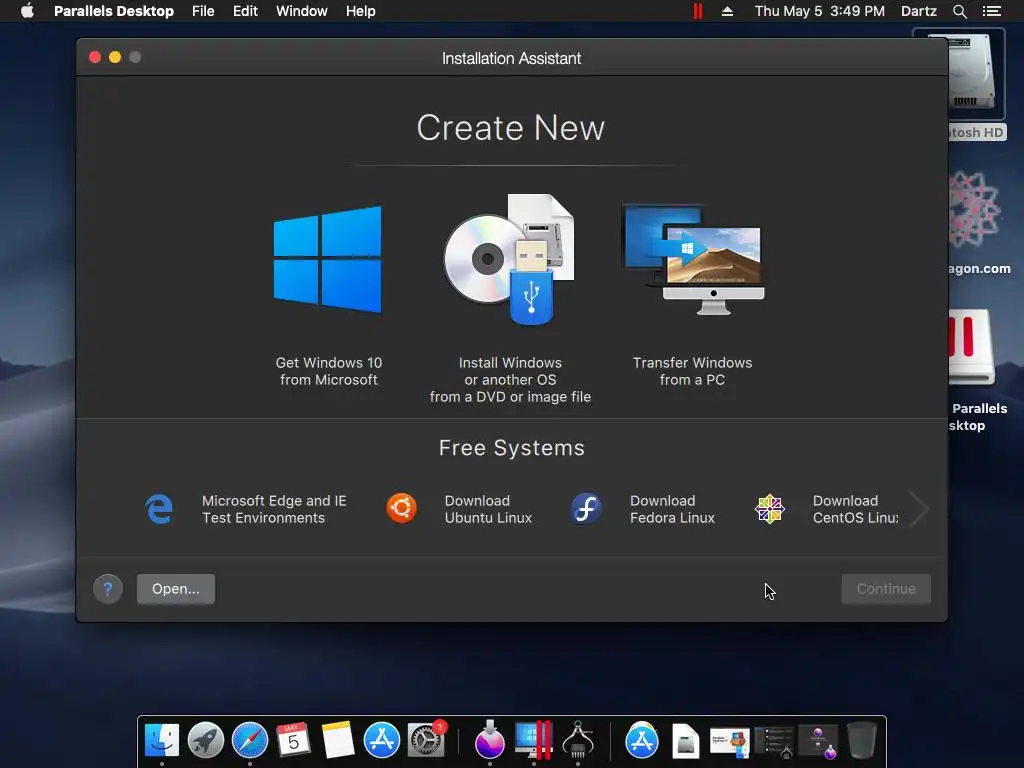Image resolution: width=1024 pixels, height=768 pixels.
Task: Open Safari compass in the Dock
Action: point(249,741)
